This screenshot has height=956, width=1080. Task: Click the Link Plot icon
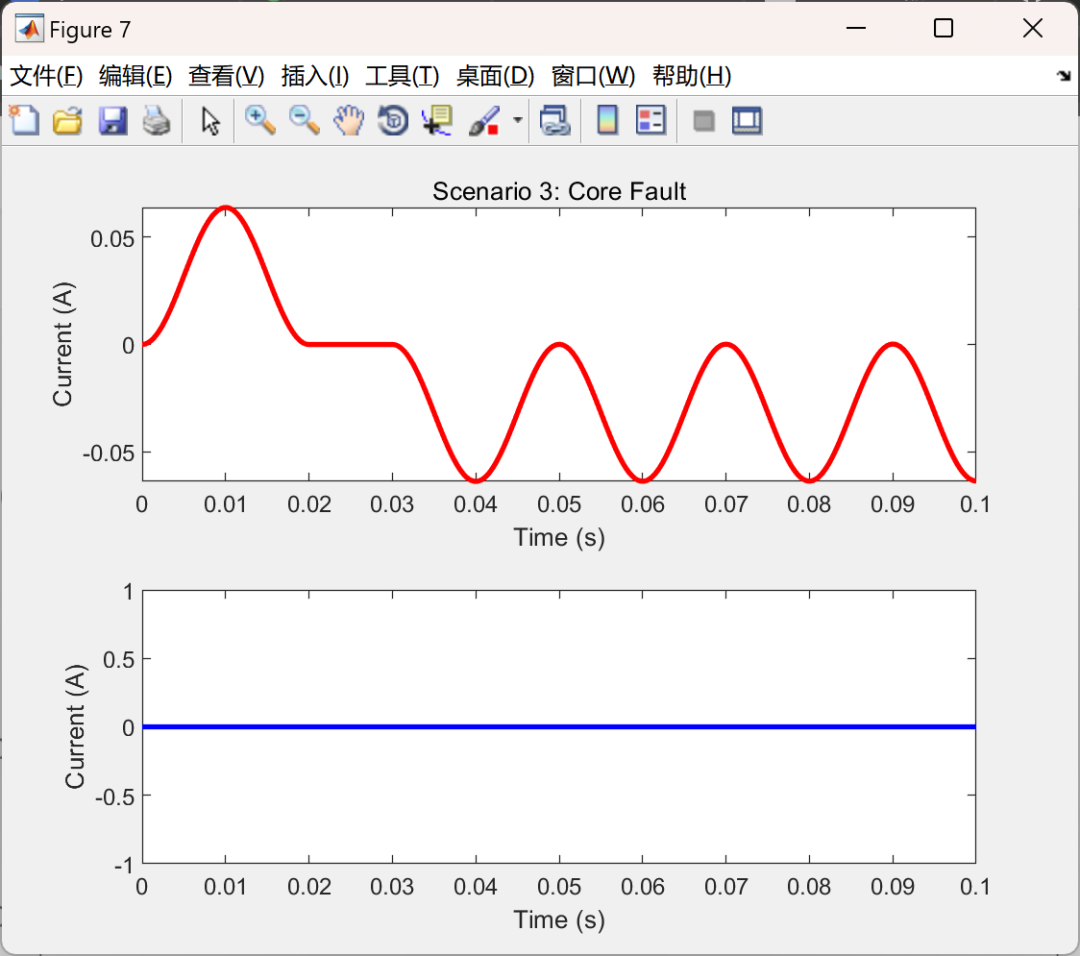(x=555, y=121)
